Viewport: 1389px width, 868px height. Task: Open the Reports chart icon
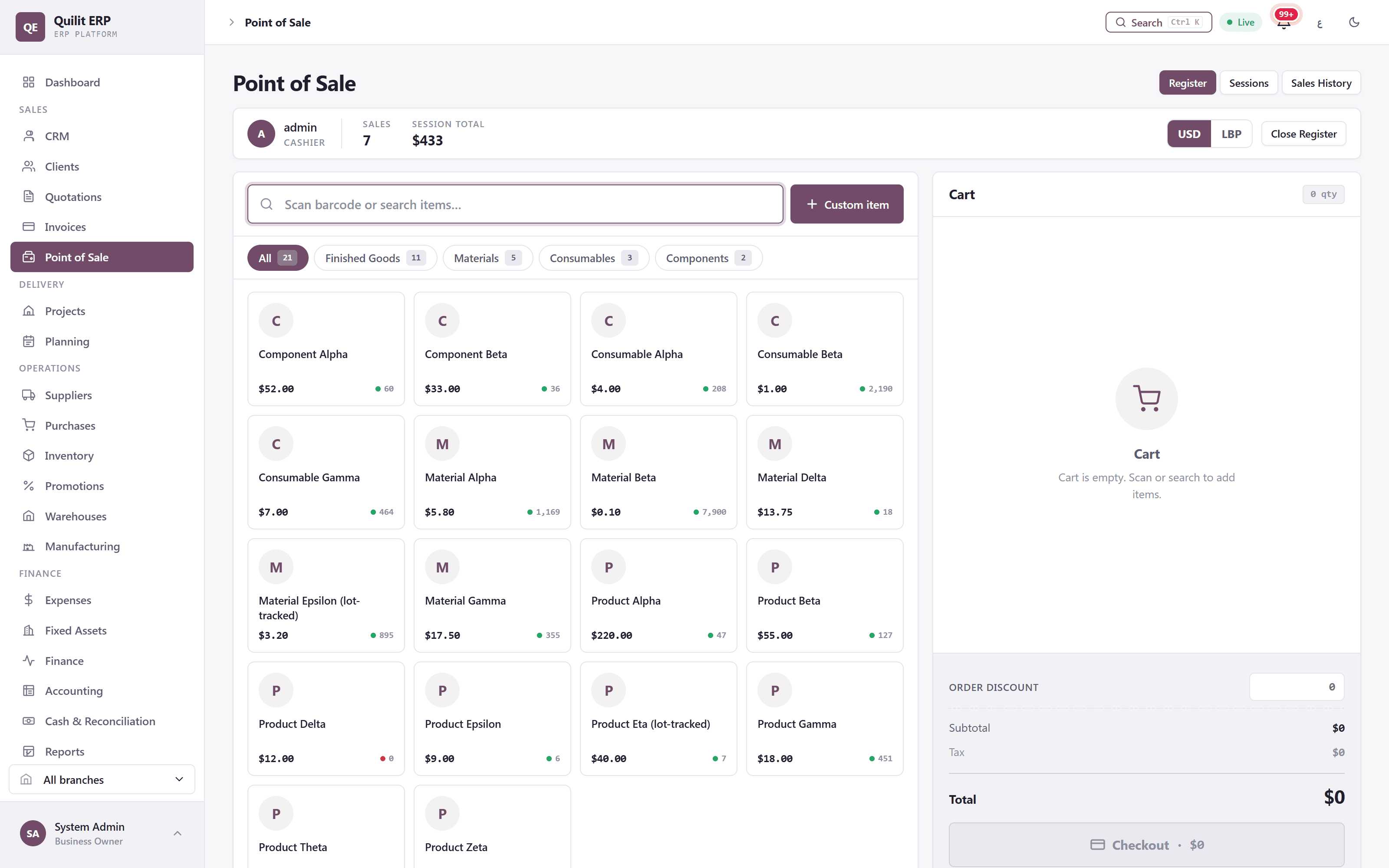click(x=29, y=751)
